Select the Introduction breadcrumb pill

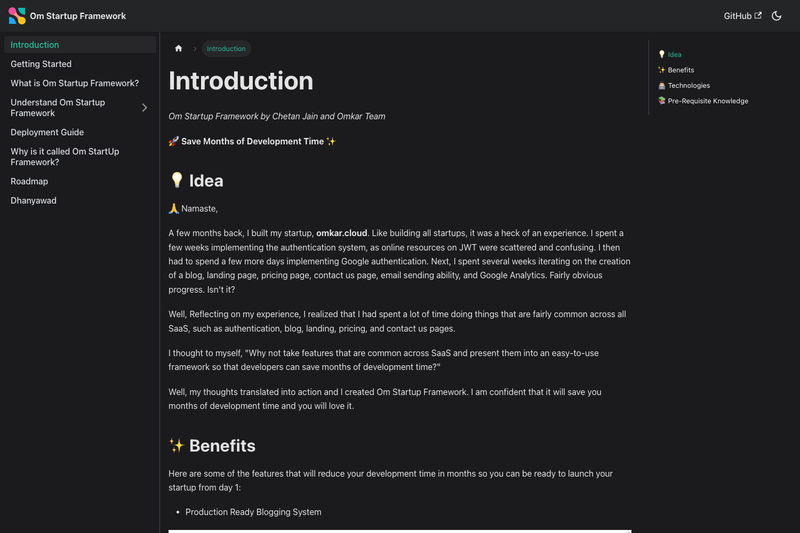(x=226, y=48)
